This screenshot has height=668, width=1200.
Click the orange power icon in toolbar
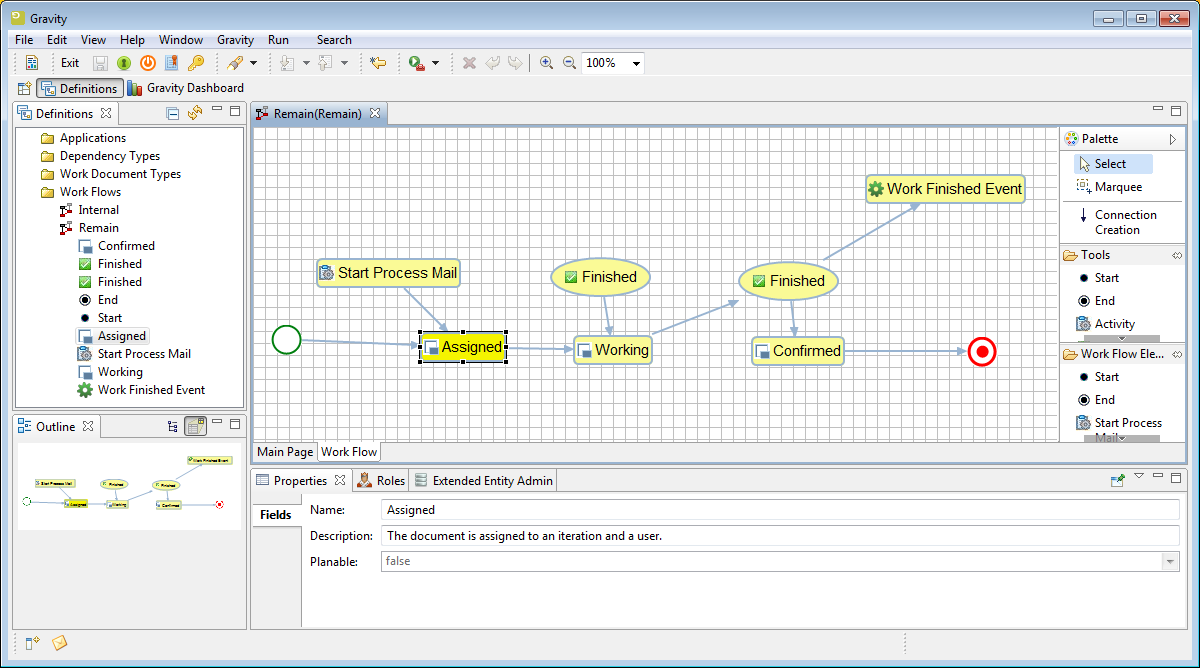point(148,63)
